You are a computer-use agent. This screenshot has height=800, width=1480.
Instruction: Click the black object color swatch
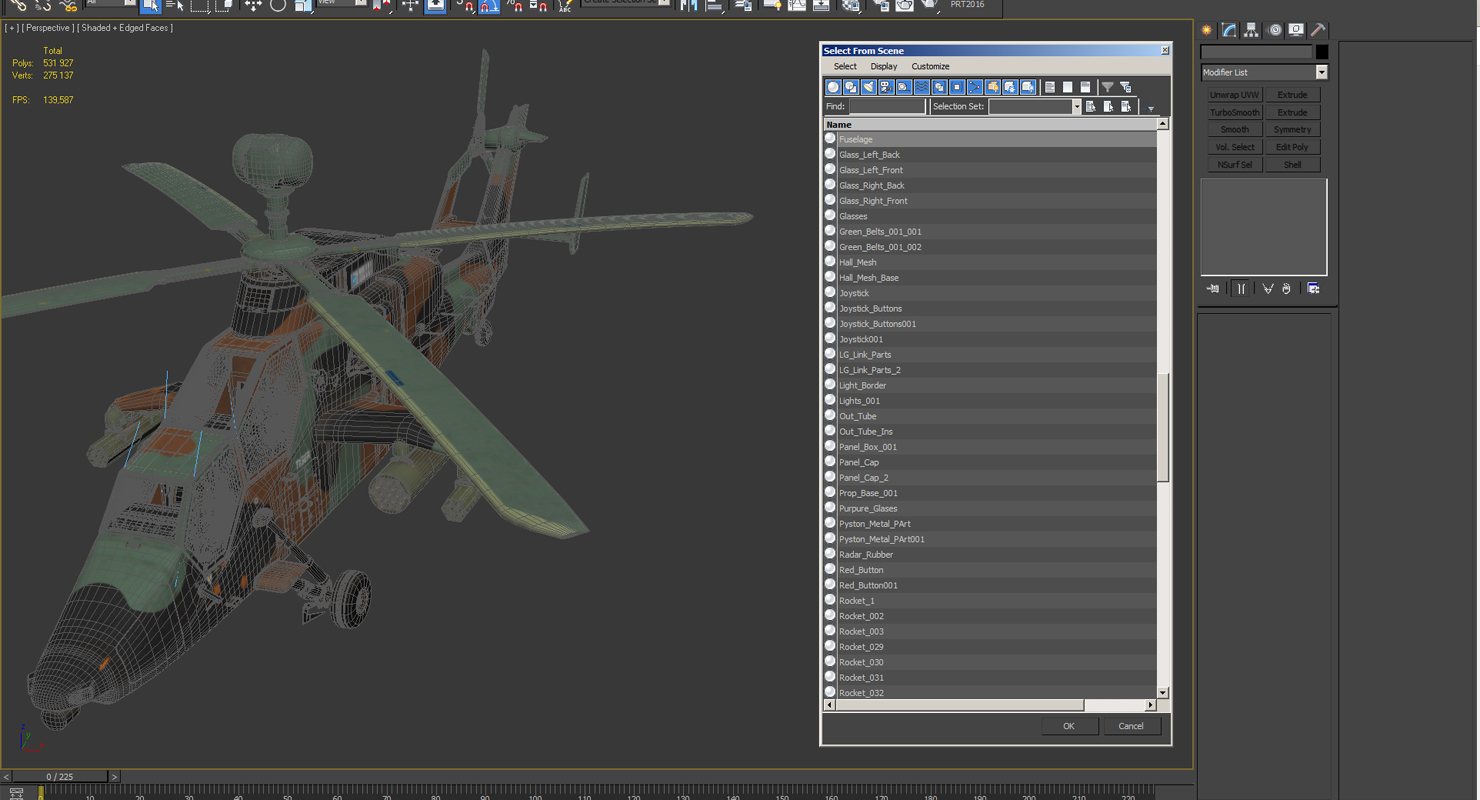click(x=1322, y=52)
